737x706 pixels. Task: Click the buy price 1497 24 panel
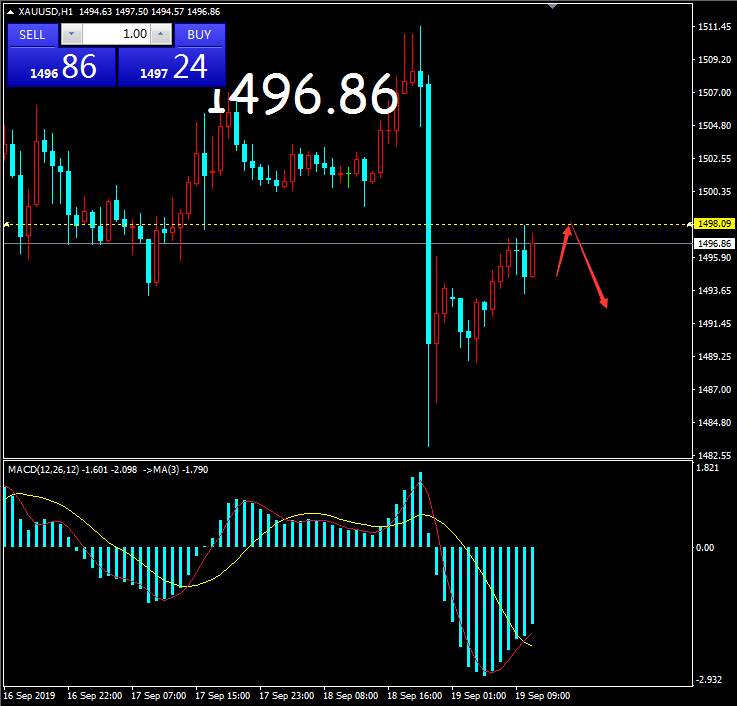click(172, 67)
